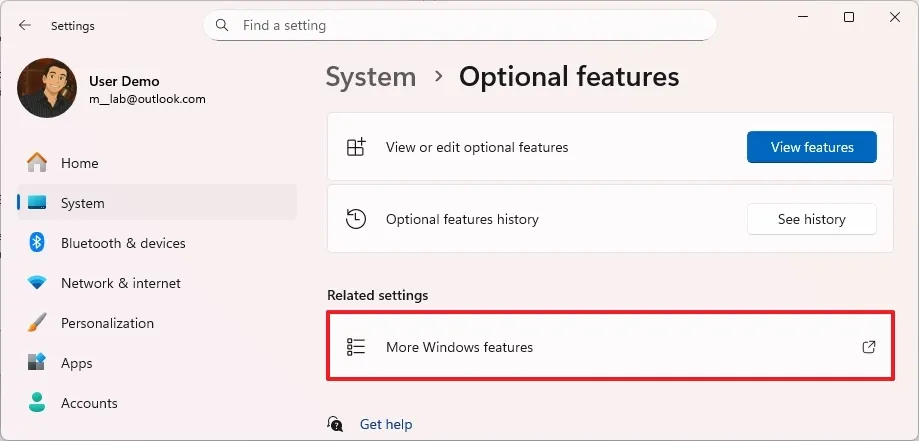Click the Personalization paintbrush icon
The image size is (919, 441).
click(37, 323)
